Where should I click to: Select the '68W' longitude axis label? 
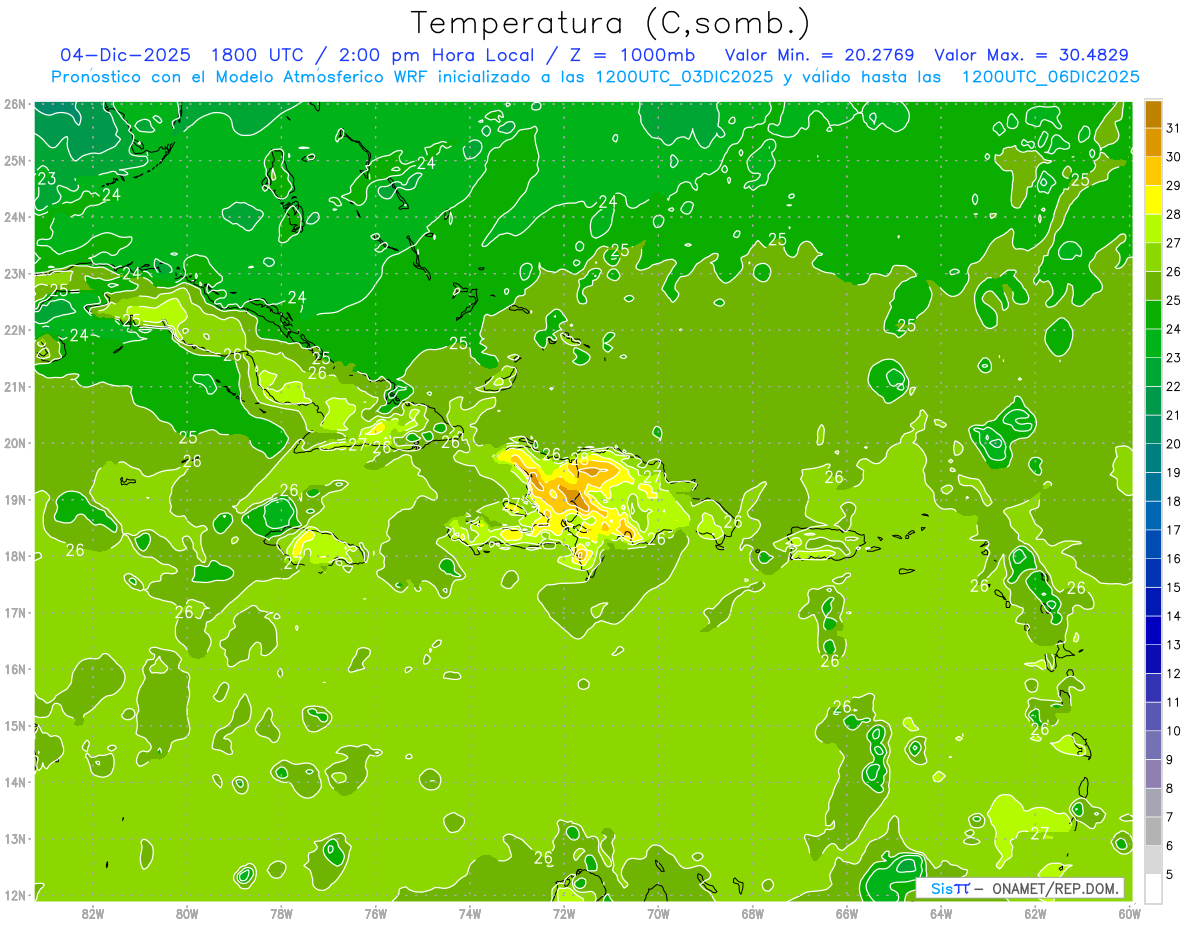[752, 914]
